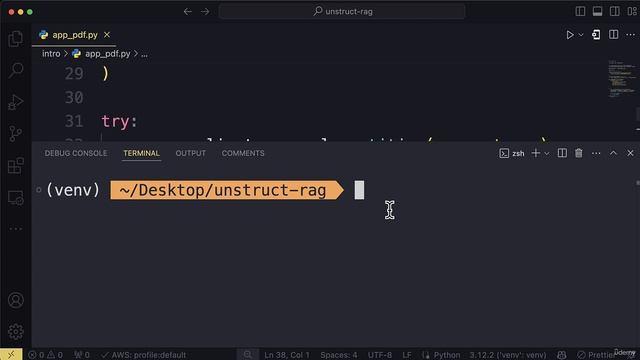Run the Python file with play button

click(x=570, y=35)
